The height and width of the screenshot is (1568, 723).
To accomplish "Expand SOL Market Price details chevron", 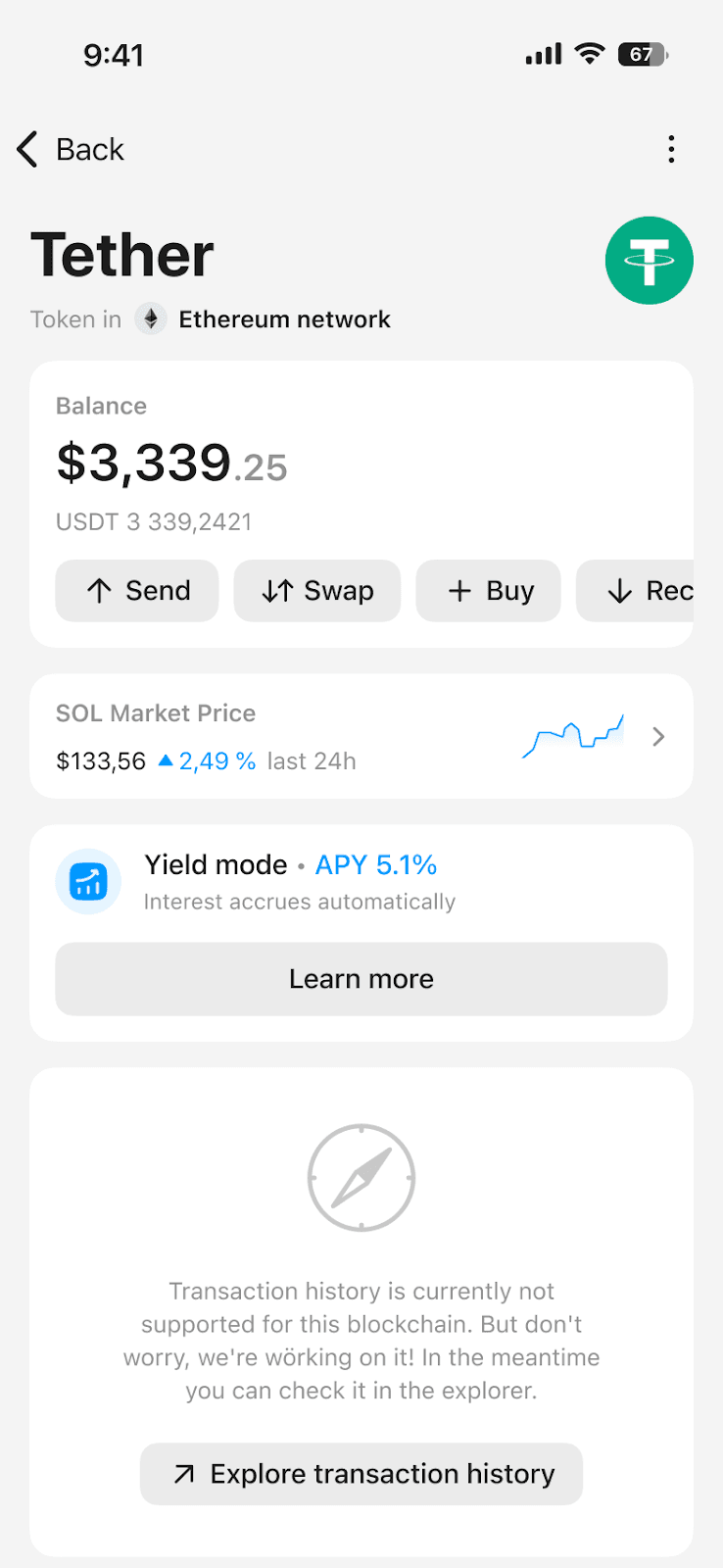I will click(x=658, y=737).
